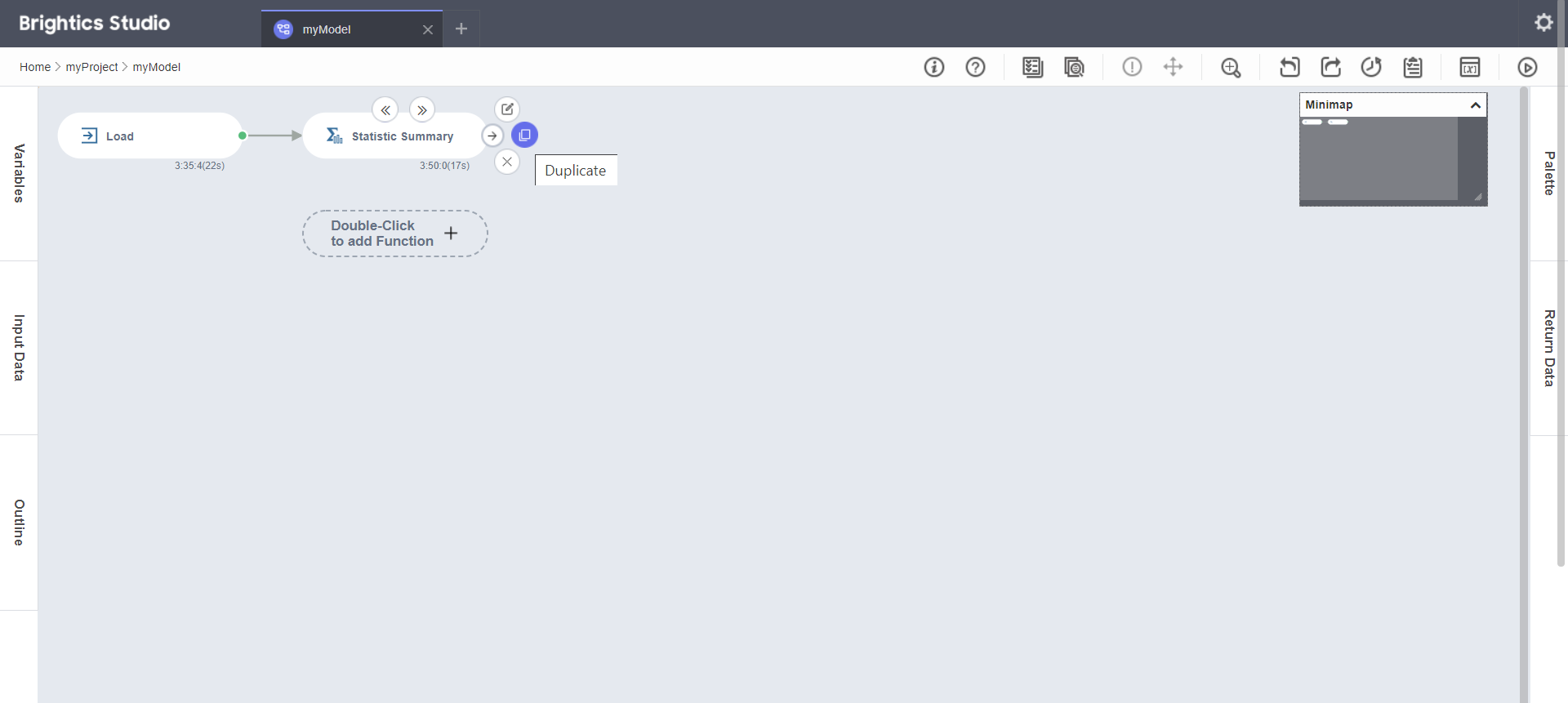Screen dimensions: 1568x703
Task: Click the remove X icon below Statistic Summary
Action: (507, 162)
